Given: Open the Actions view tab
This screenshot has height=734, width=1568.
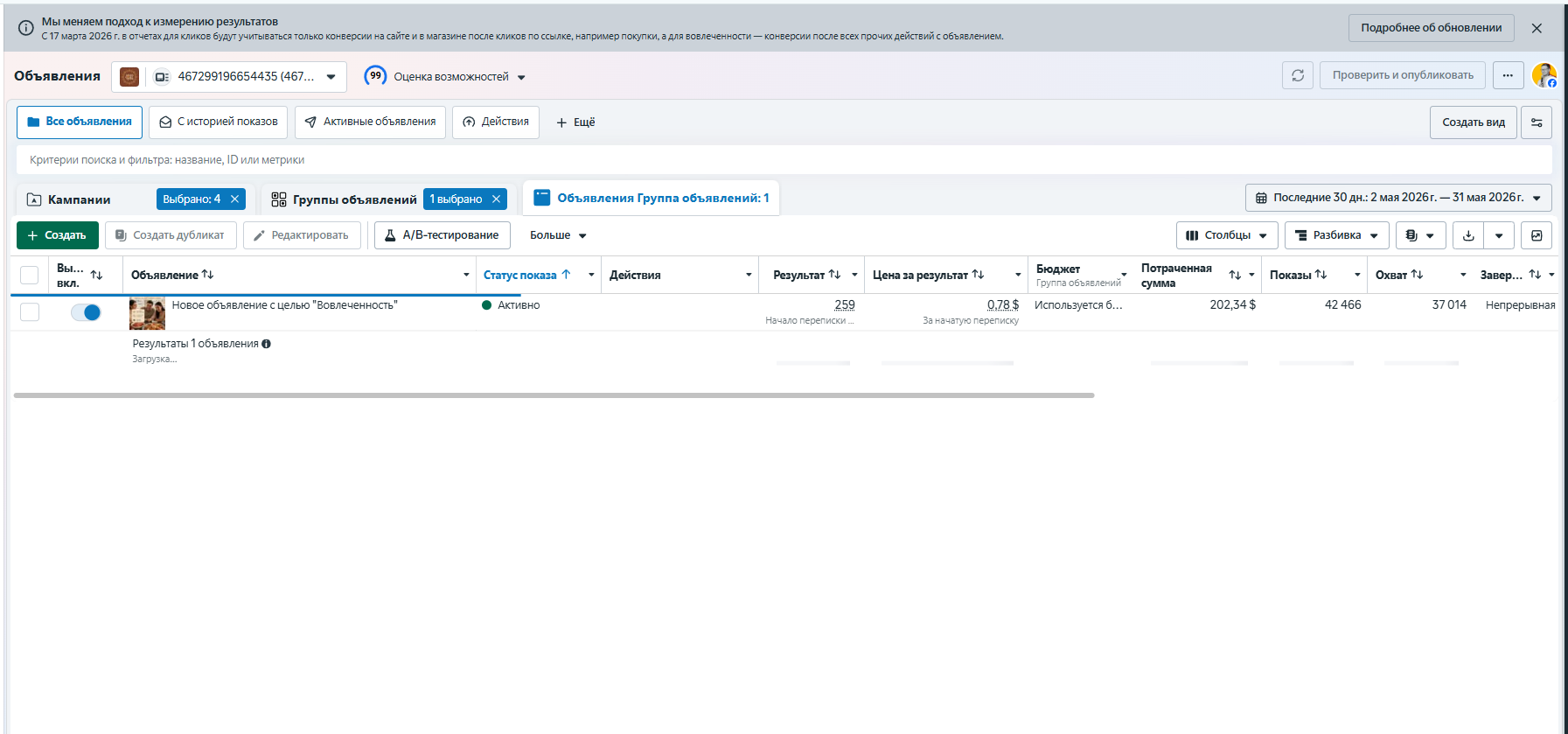Looking at the screenshot, I should click(x=496, y=122).
